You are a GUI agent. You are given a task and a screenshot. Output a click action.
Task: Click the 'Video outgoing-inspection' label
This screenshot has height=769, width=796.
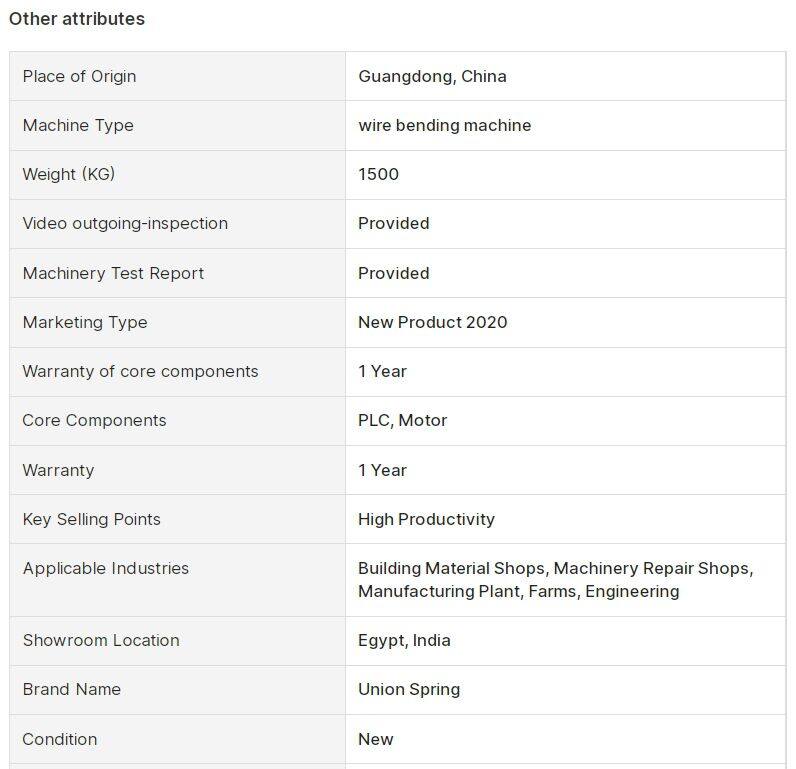[125, 223]
